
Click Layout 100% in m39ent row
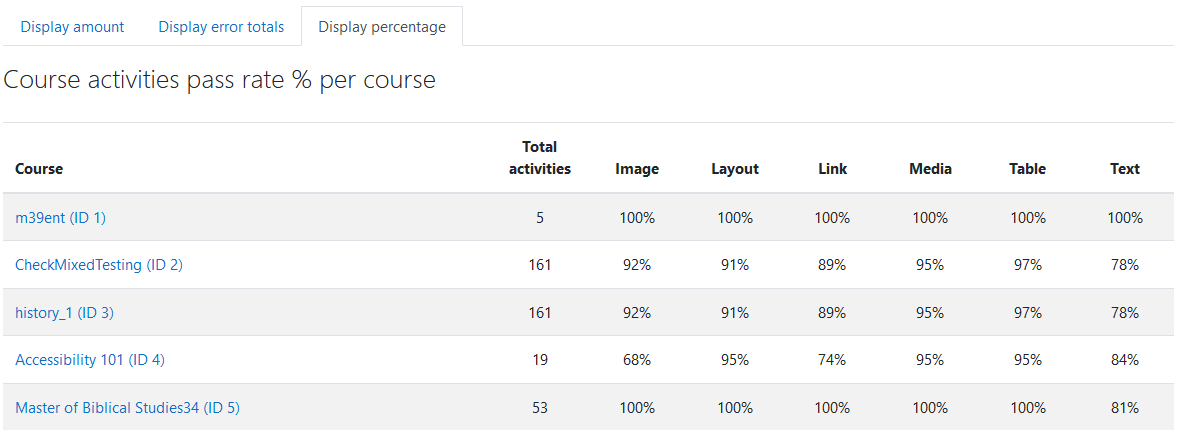point(735,218)
